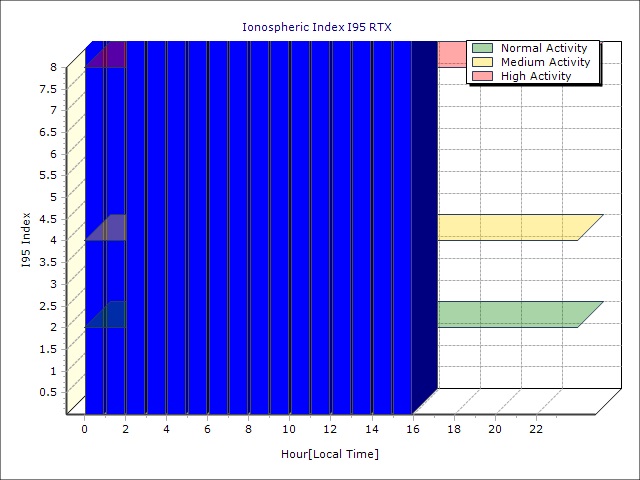Click x-axis hour label 20
The image size is (640, 480).
coord(495,429)
